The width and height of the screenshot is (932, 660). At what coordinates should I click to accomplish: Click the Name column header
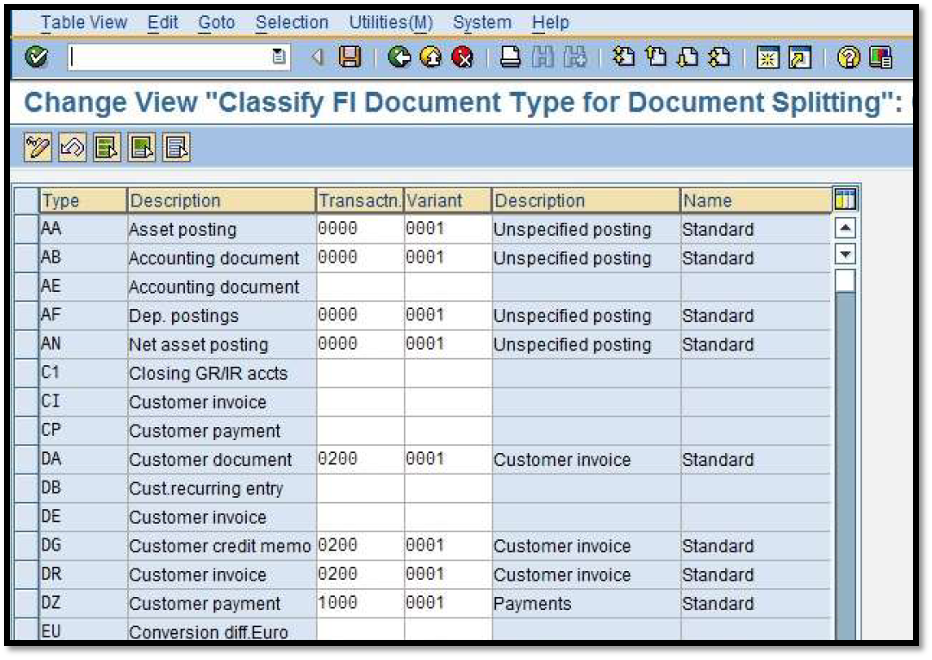point(755,200)
